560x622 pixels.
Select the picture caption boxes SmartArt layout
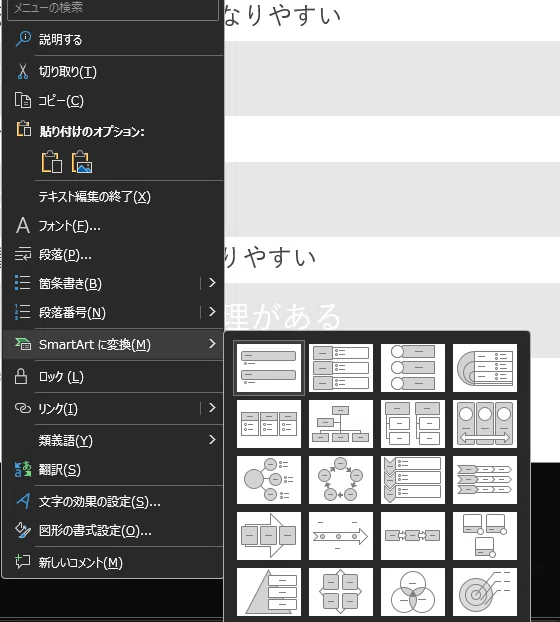coord(485,536)
